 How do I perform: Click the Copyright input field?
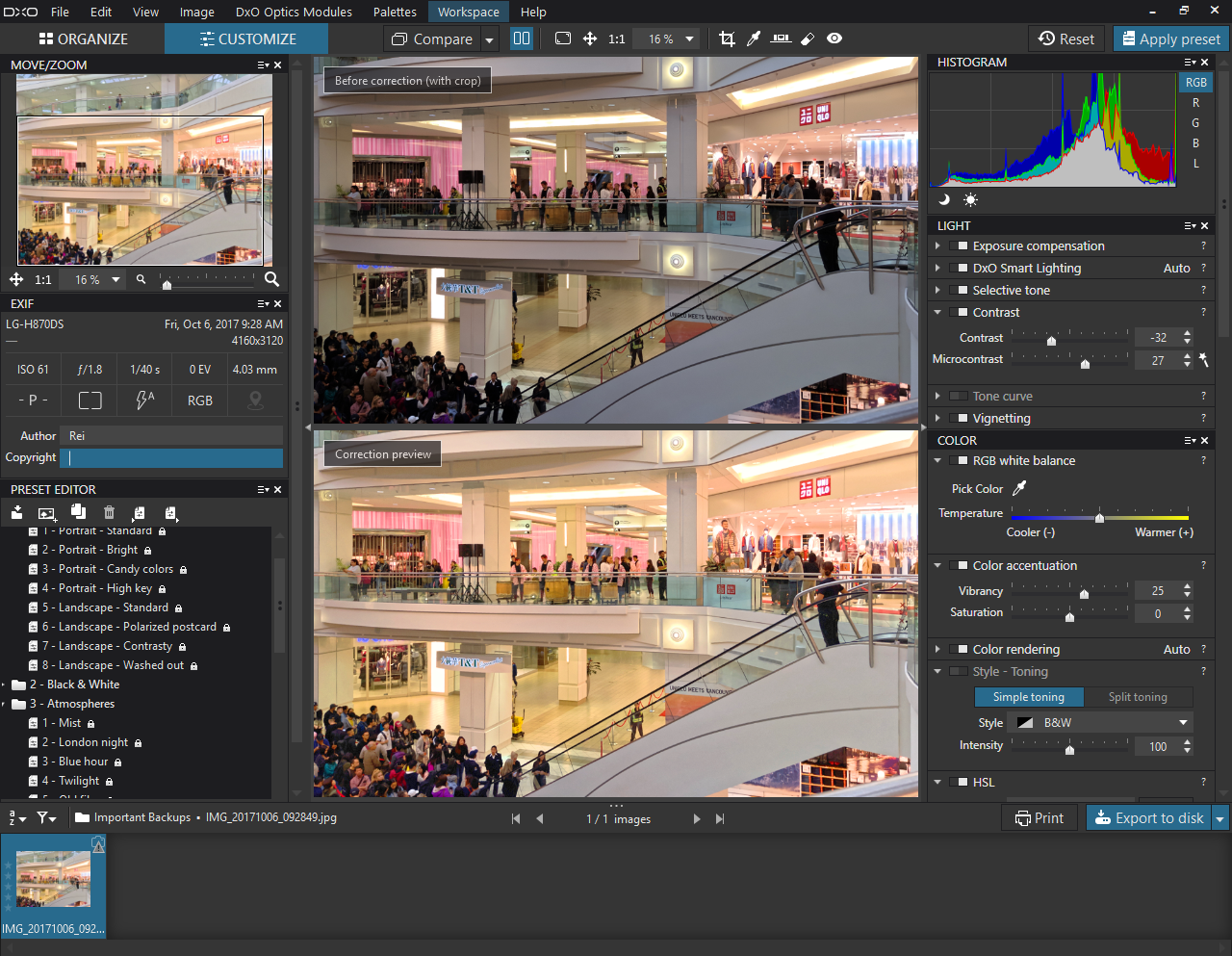pos(171,458)
